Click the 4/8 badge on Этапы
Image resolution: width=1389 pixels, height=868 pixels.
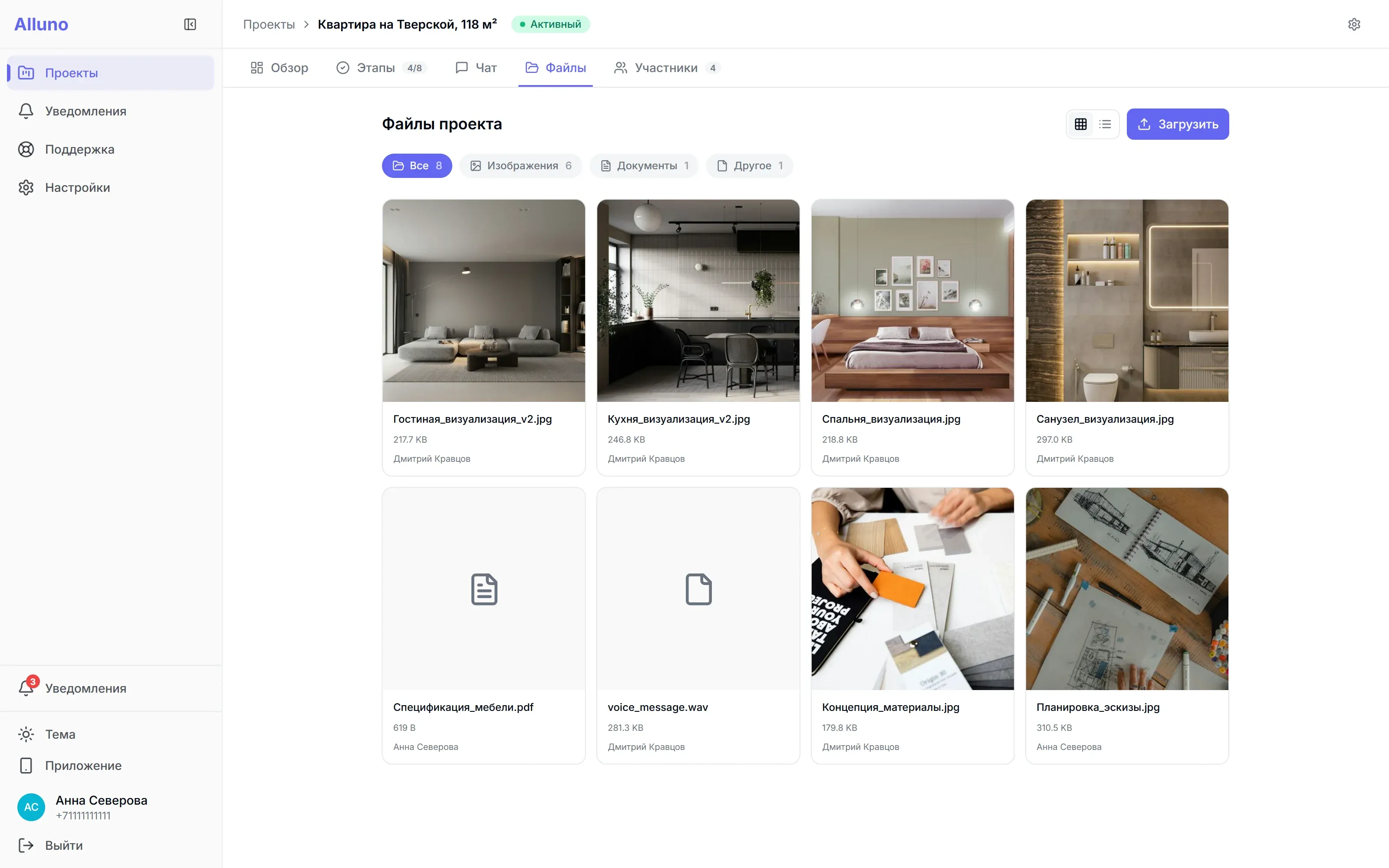point(415,68)
